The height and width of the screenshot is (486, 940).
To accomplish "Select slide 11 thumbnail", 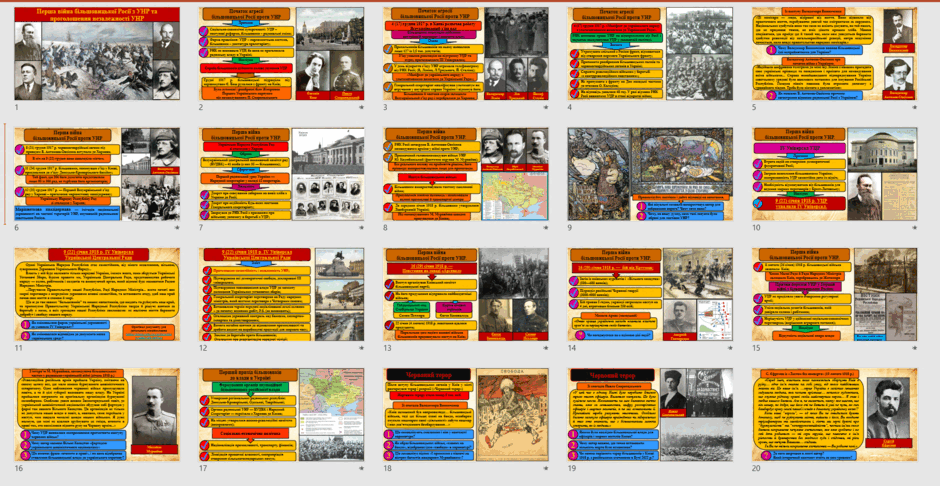I will click(x=97, y=294).
